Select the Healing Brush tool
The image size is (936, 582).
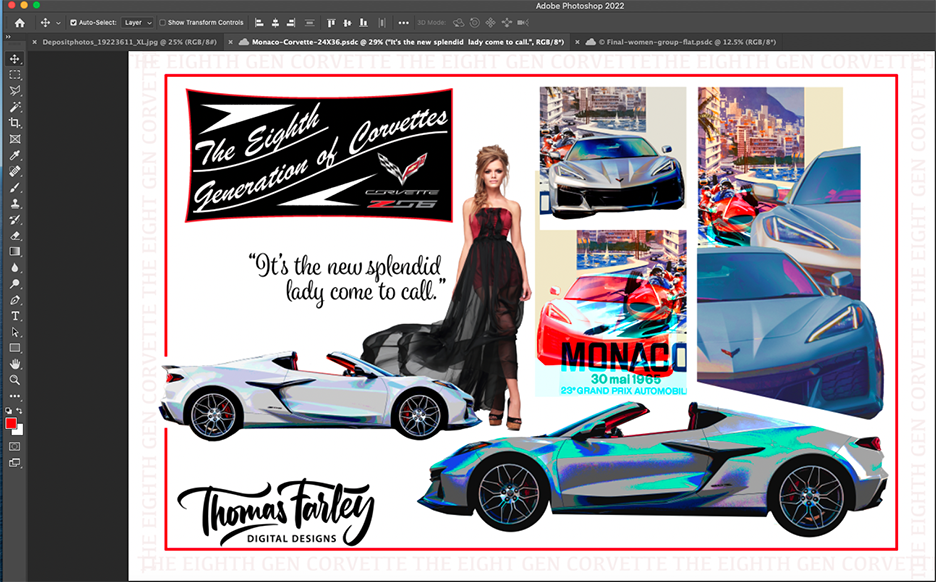click(15, 171)
